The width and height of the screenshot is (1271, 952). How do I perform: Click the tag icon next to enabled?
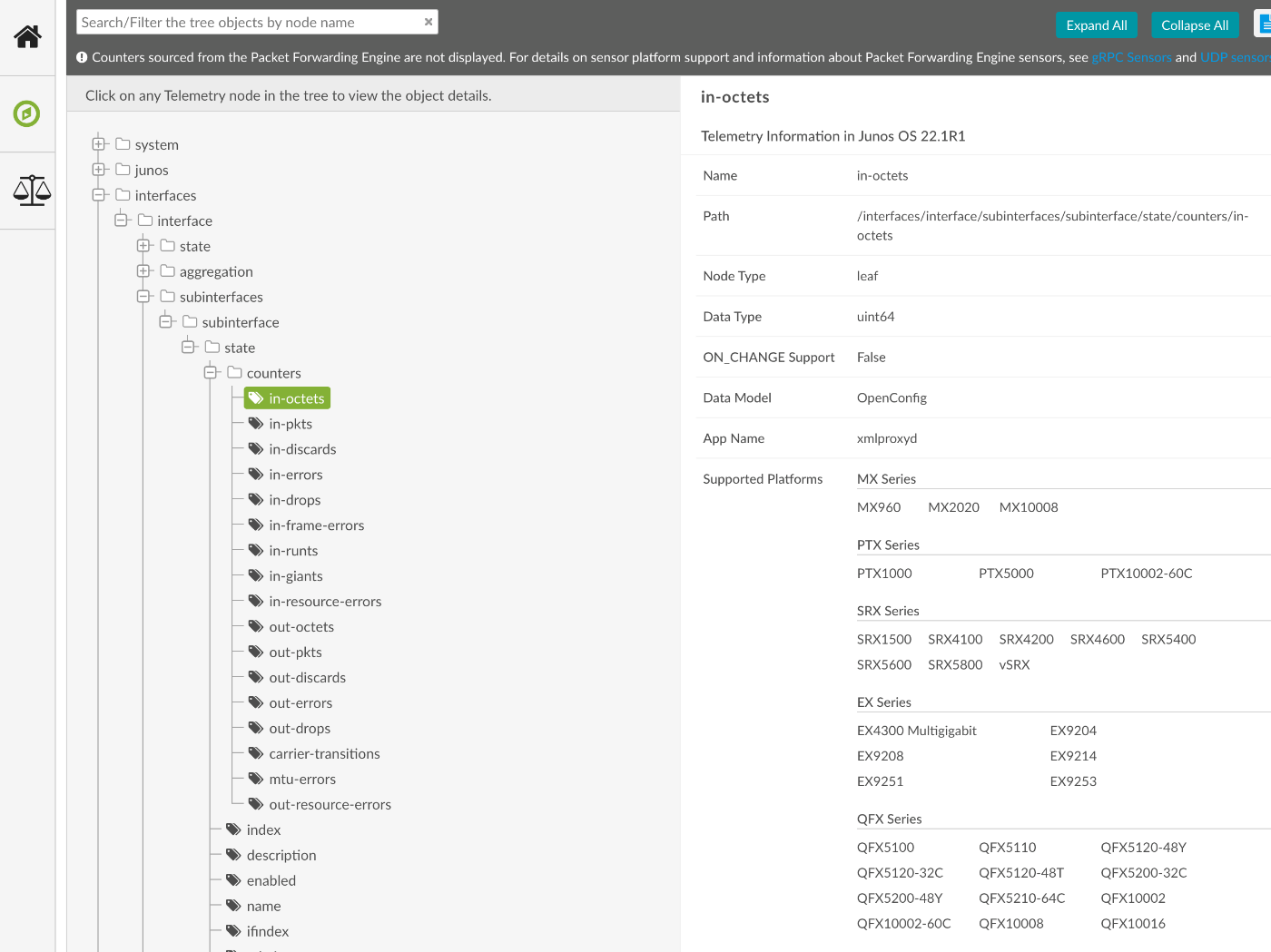tap(233, 880)
